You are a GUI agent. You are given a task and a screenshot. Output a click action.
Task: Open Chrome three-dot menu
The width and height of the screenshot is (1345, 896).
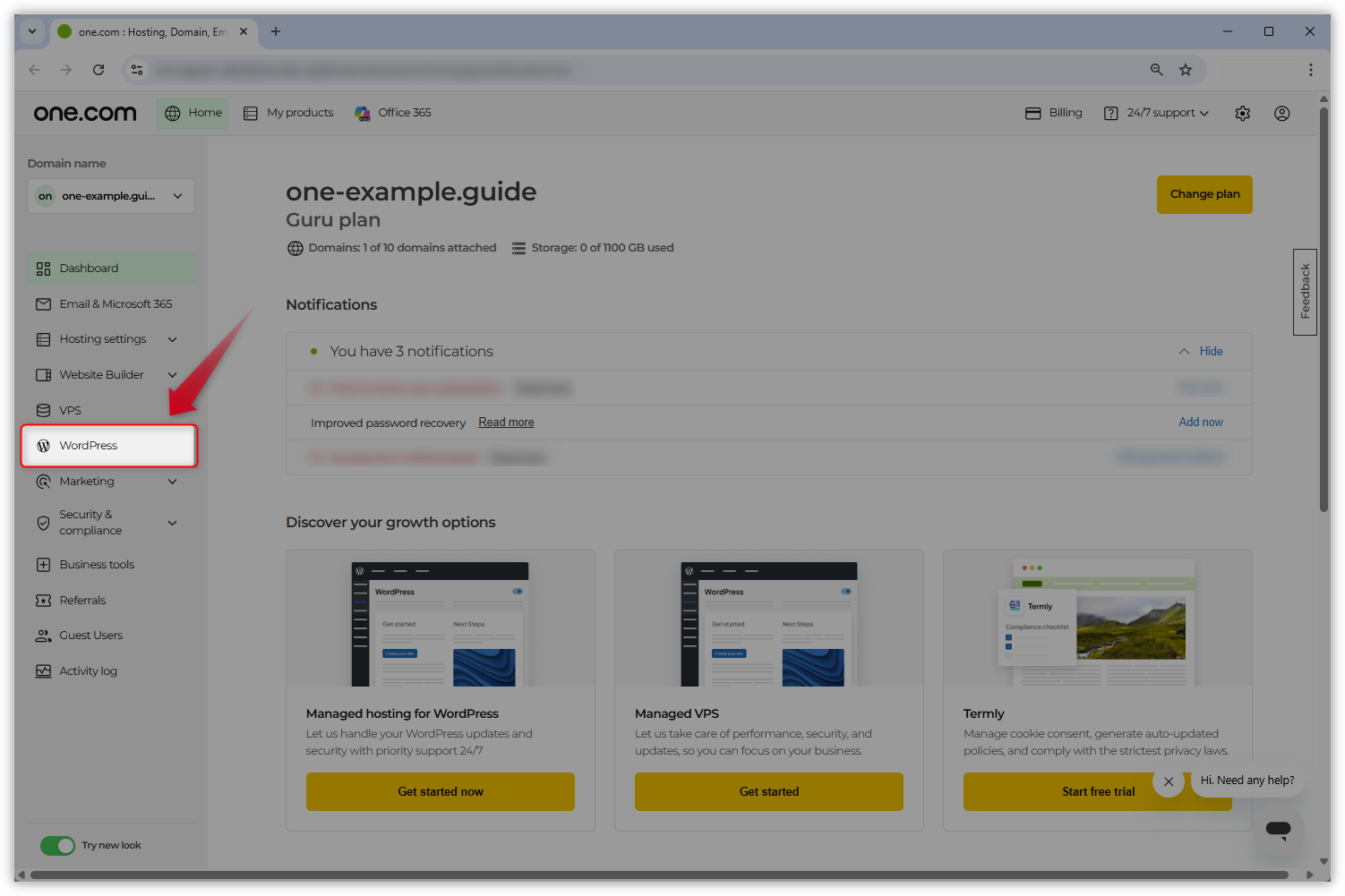[x=1310, y=70]
